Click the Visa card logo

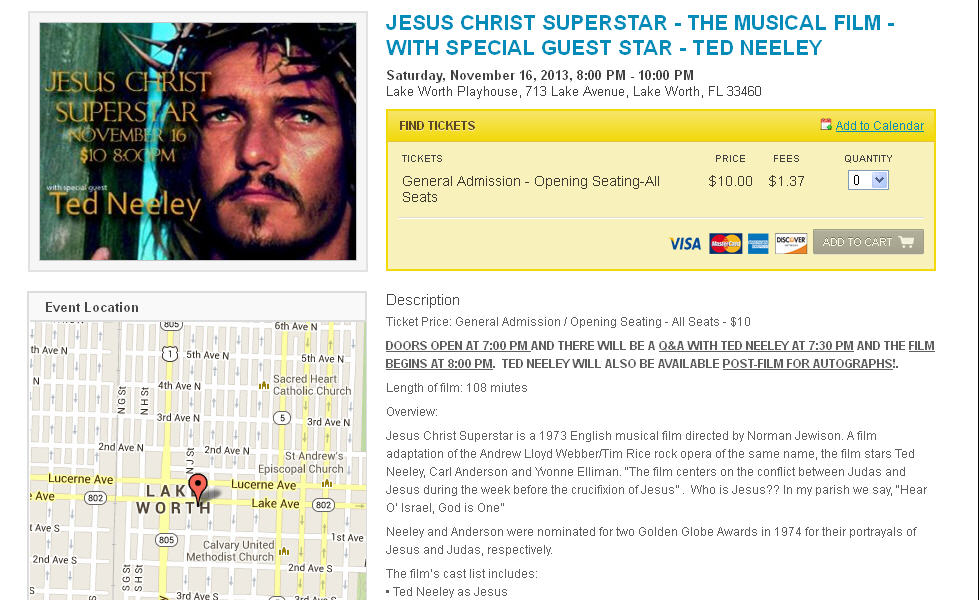(685, 243)
